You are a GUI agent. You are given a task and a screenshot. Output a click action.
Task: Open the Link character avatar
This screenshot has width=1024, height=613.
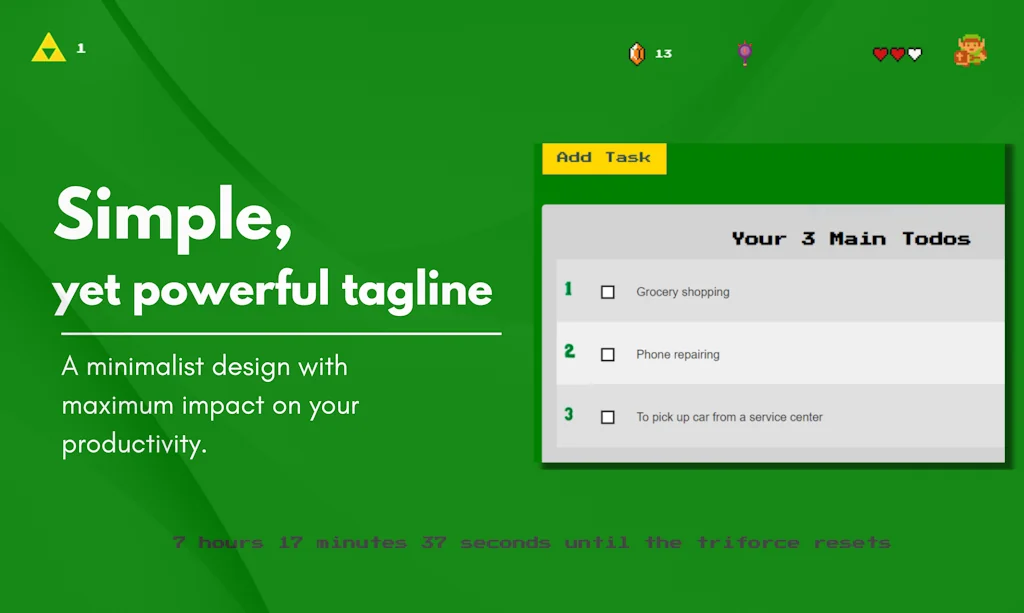click(x=970, y=50)
